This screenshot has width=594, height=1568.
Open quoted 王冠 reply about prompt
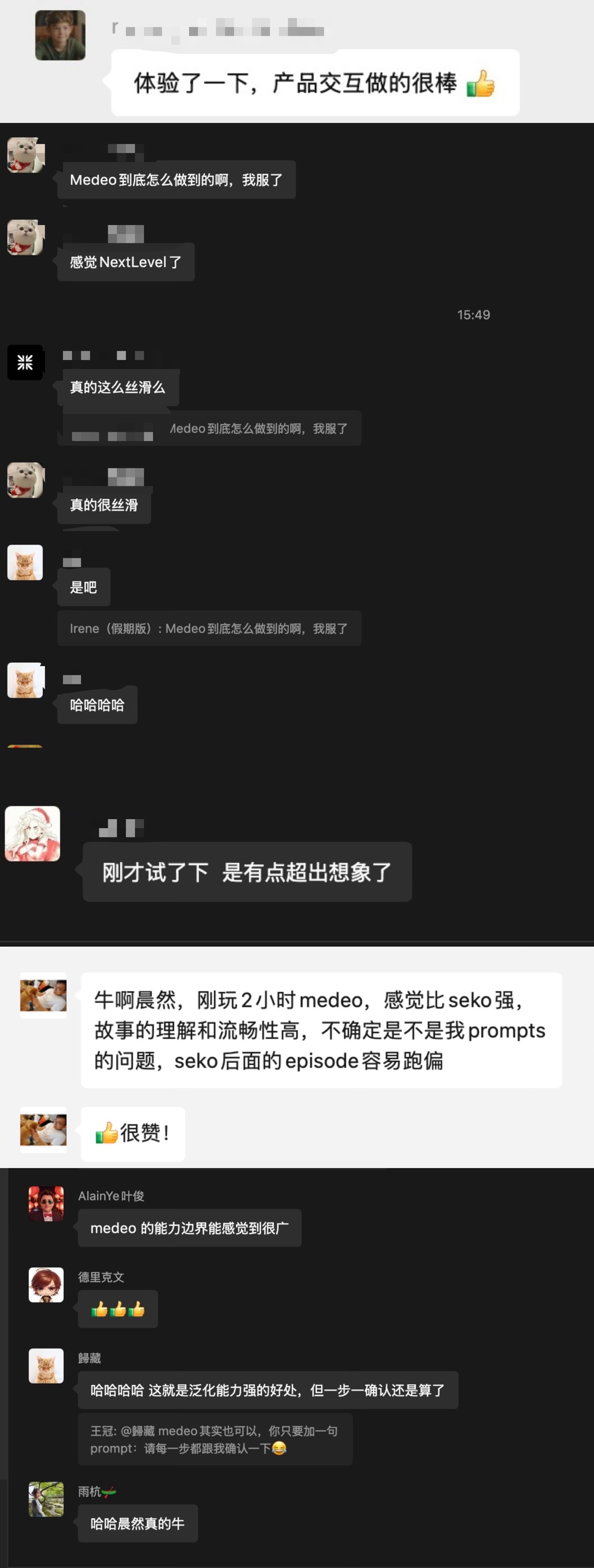point(215,1439)
